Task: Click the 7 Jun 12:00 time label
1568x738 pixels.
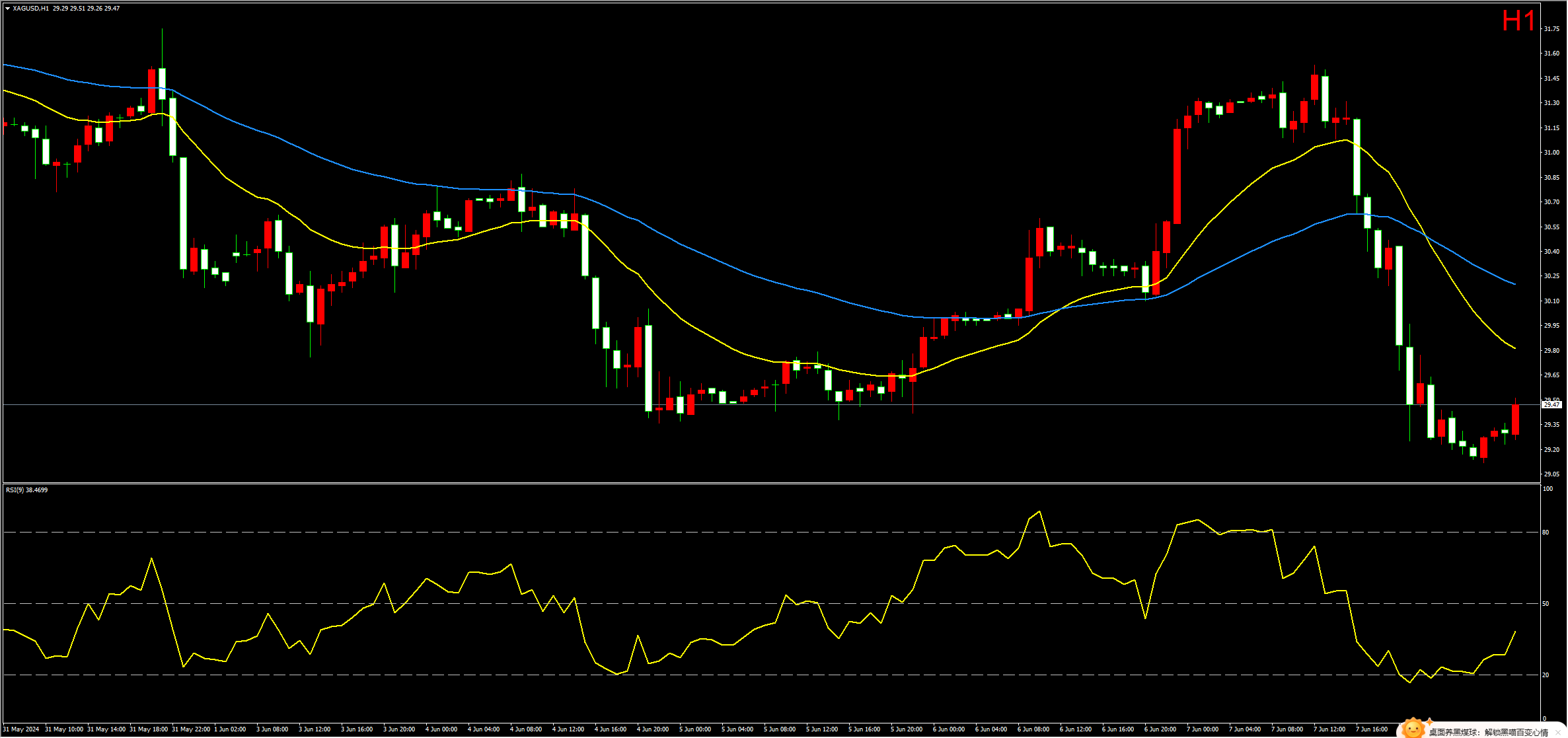Action: click(1329, 729)
